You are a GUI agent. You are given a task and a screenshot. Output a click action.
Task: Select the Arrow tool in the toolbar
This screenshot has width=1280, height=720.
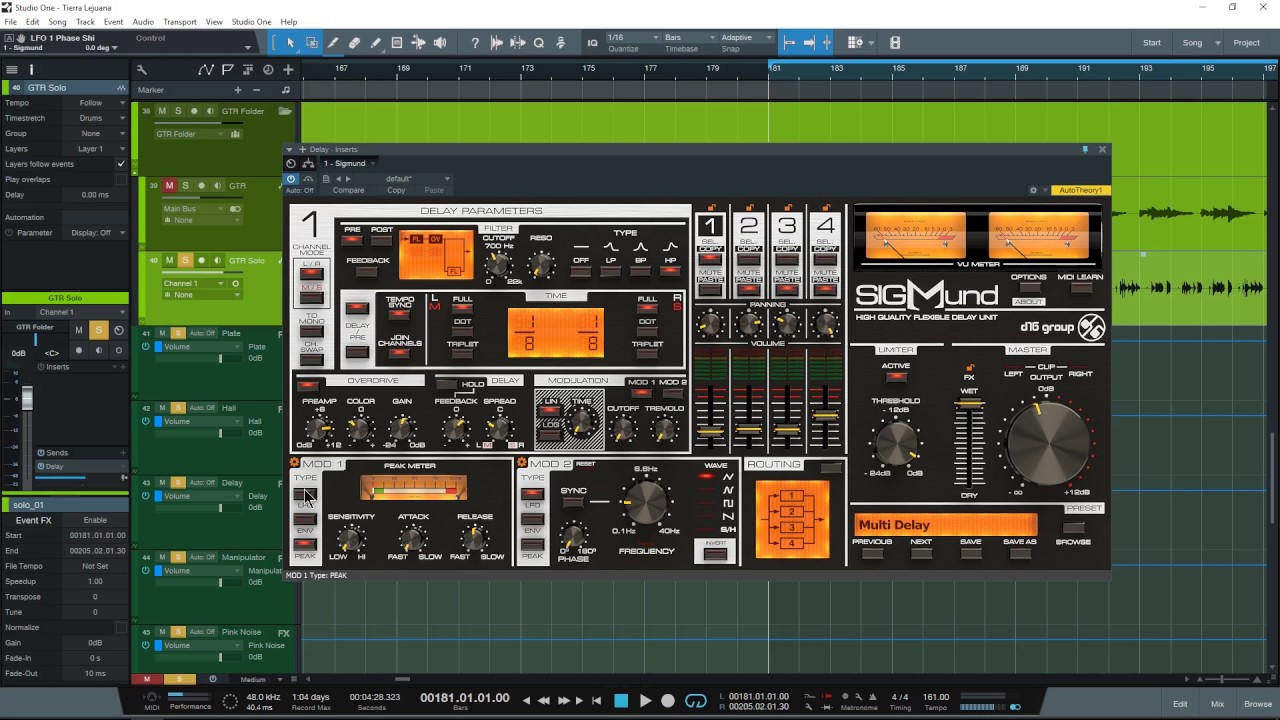click(290, 43)
